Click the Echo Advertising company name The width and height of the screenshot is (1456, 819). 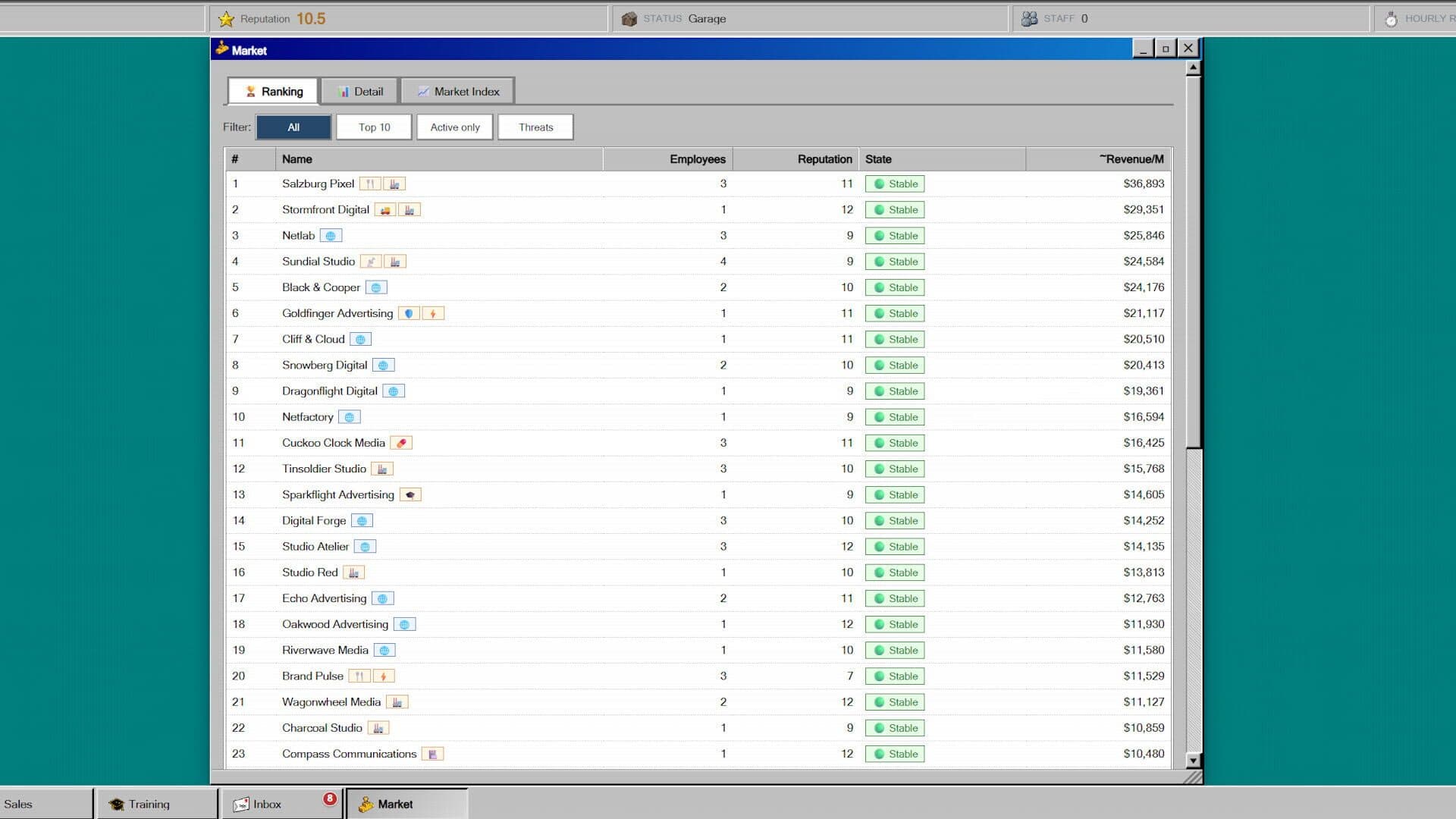coord(325,598)
